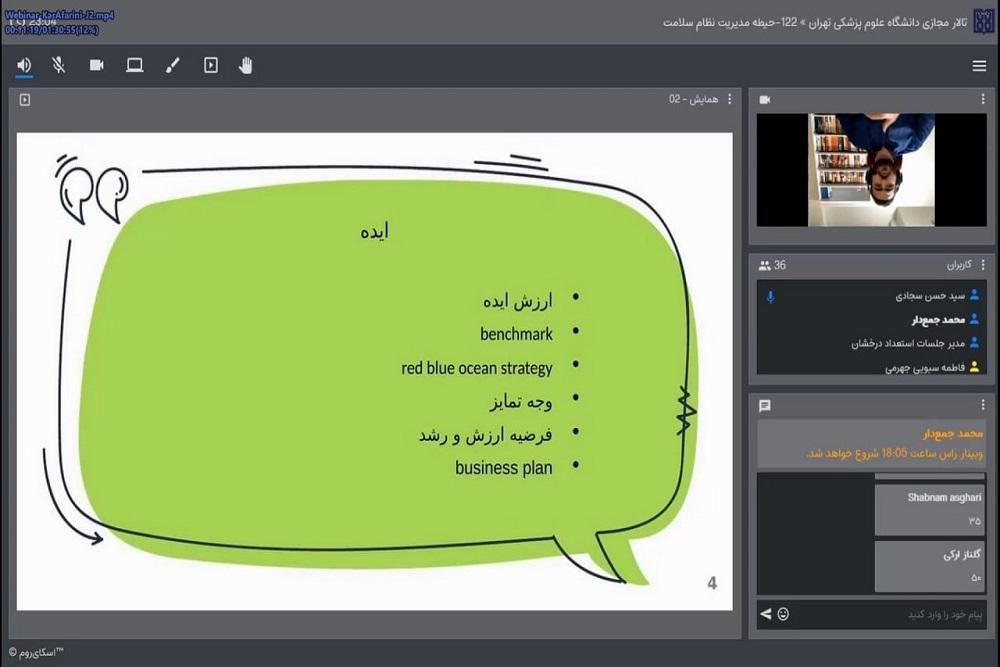Turn on the webcam from the toolbar
The image size is (1000, 667).
click(97, 65)
